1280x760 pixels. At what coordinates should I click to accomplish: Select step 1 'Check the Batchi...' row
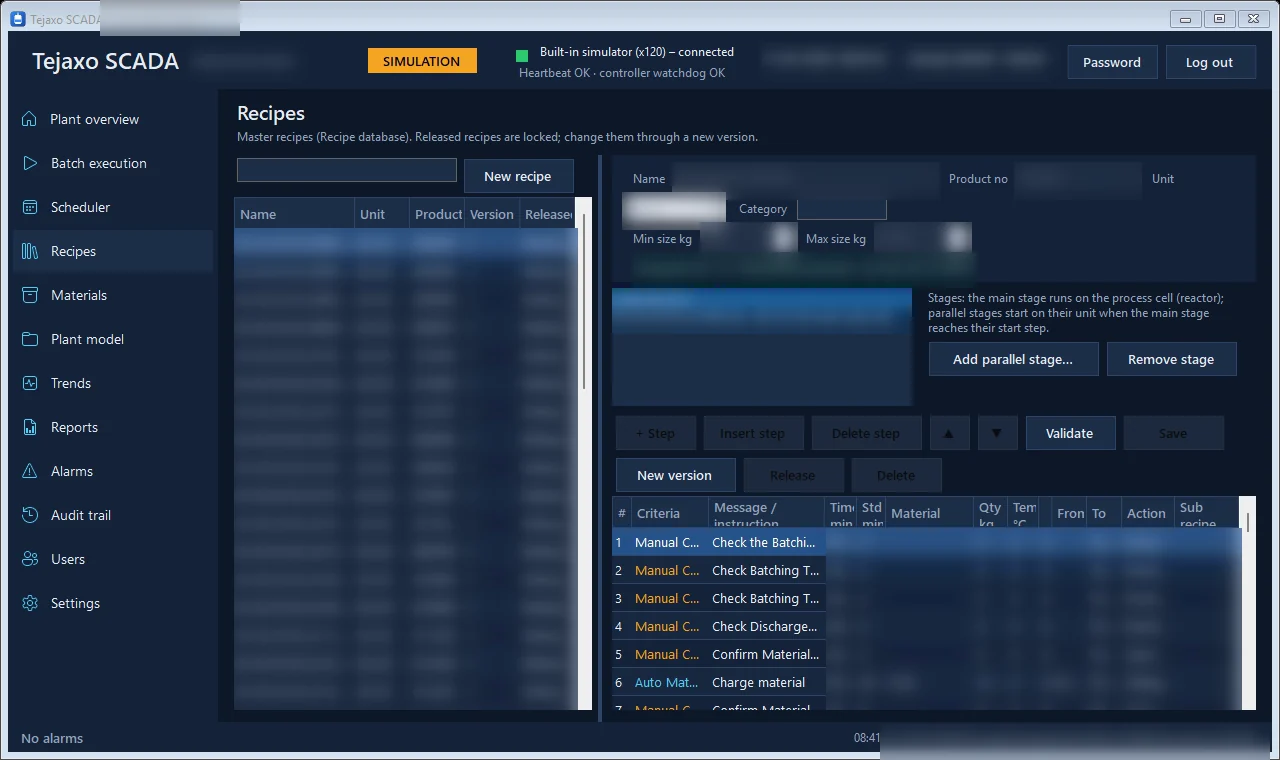926,542
